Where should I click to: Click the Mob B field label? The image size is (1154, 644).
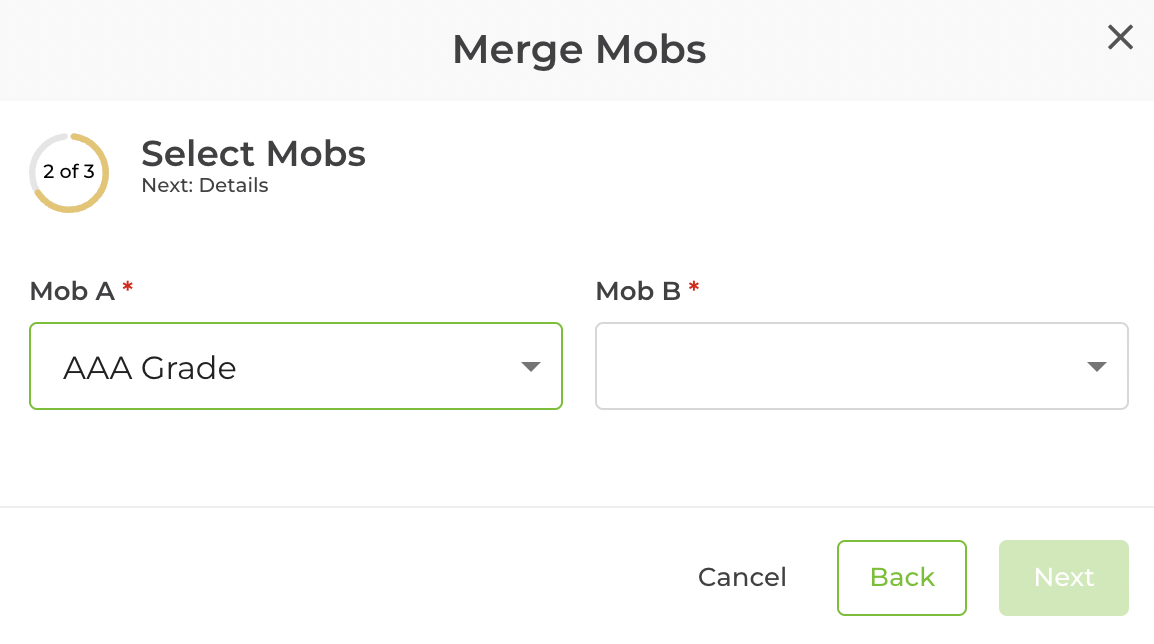(x=637, y=291)
